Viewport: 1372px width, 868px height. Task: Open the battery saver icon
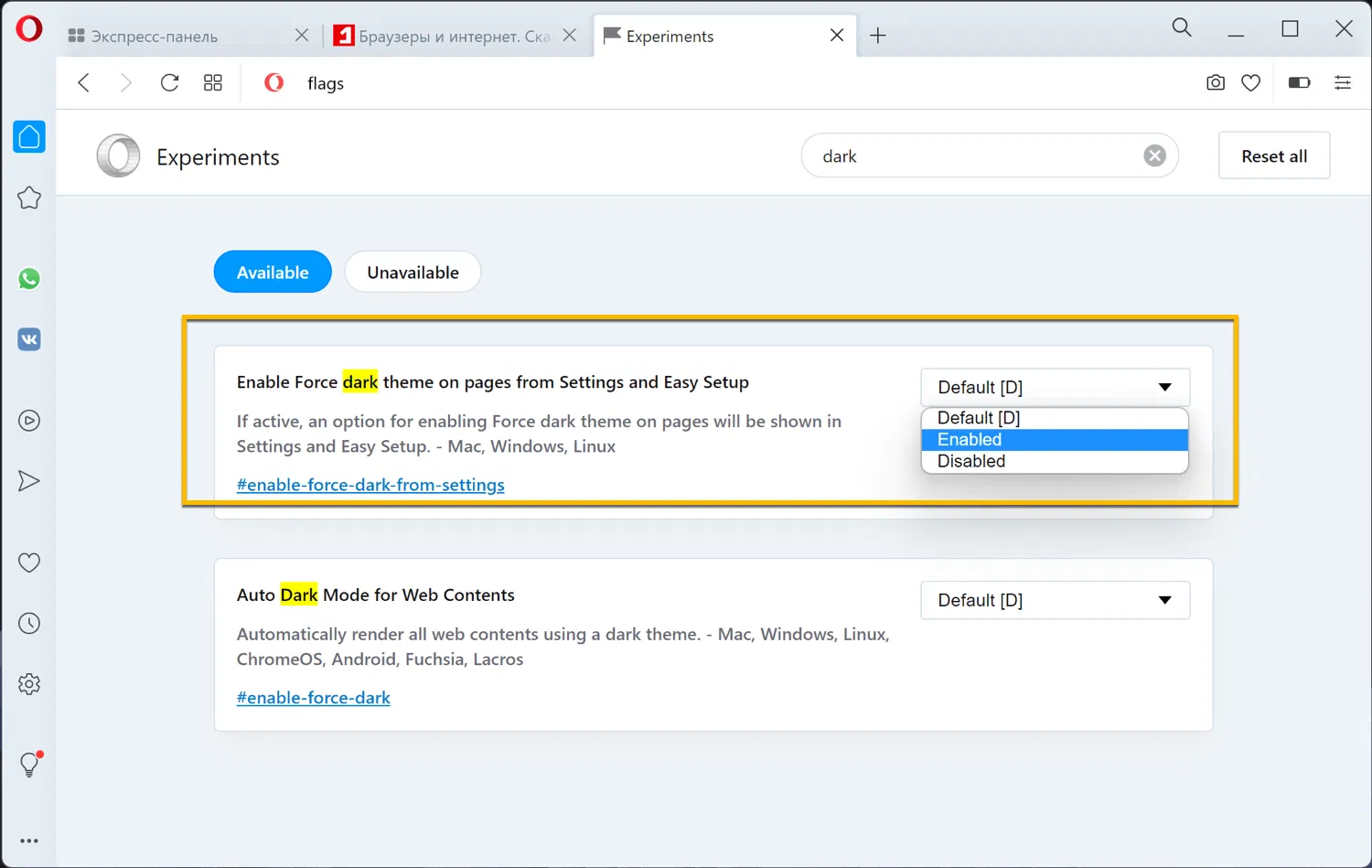coord(1299,83)
